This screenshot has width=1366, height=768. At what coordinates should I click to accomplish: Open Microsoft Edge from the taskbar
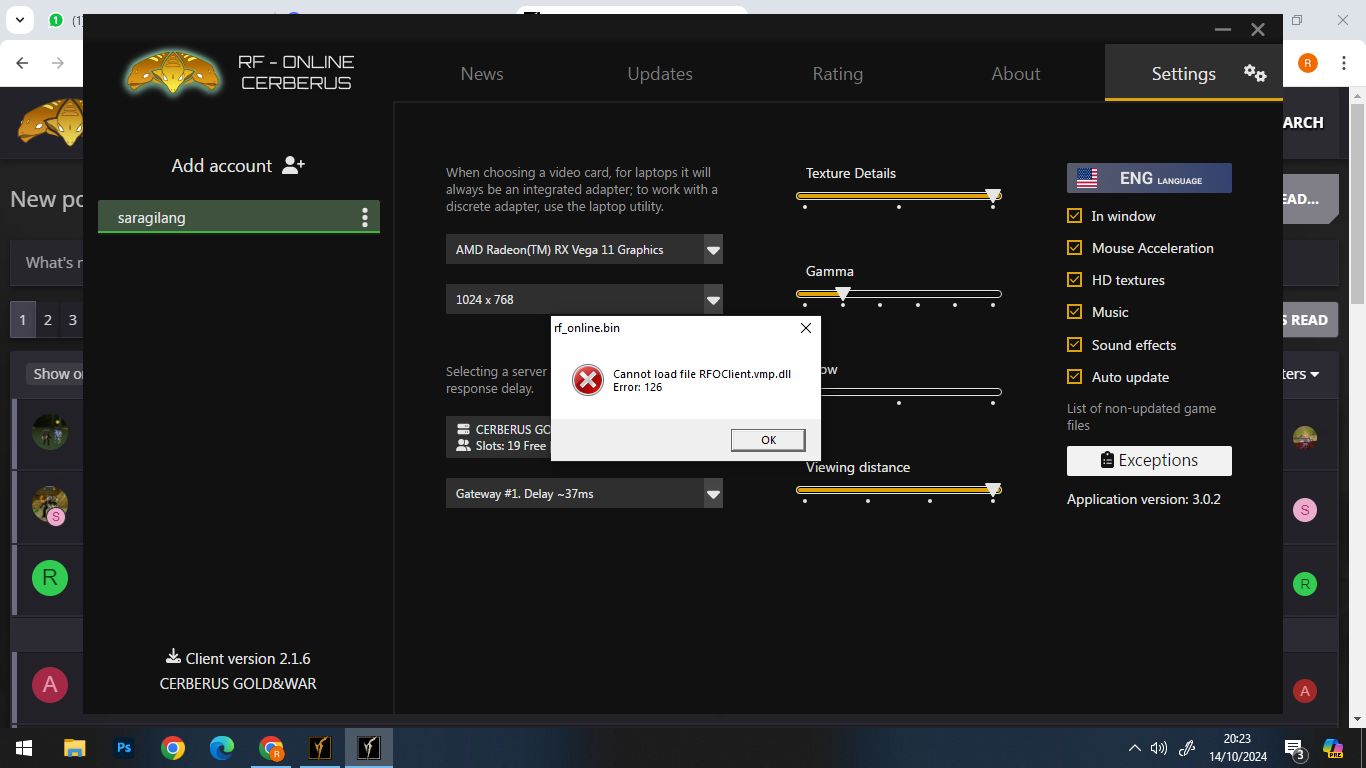pos(222,747)
